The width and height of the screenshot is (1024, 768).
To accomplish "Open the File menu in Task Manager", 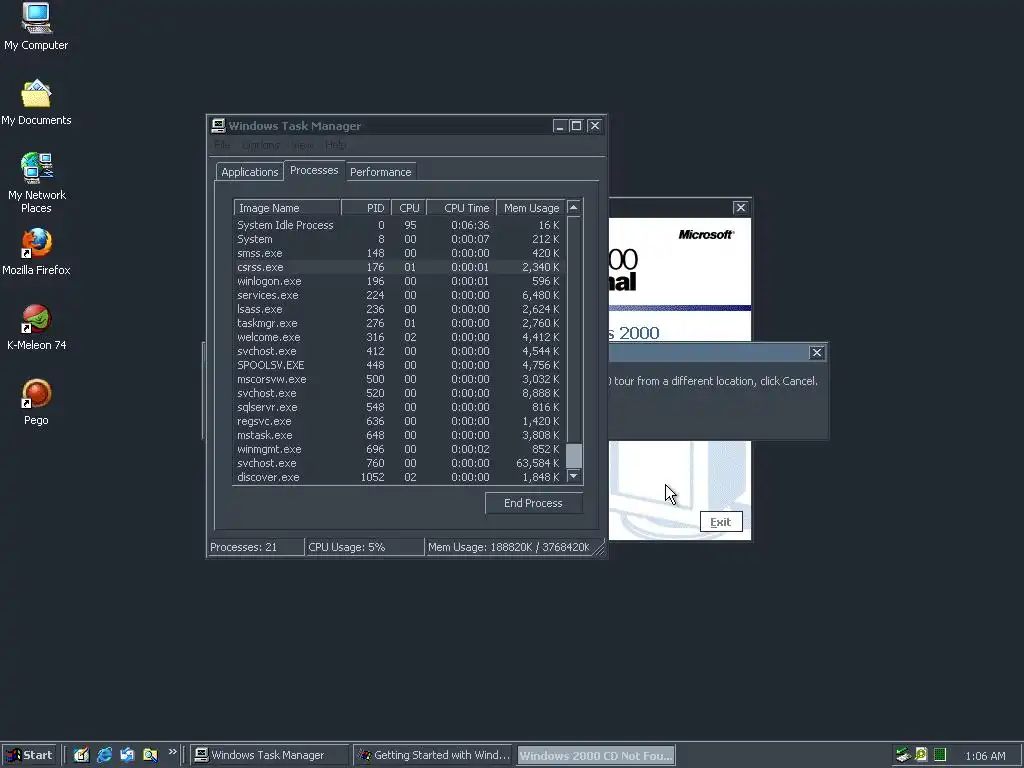I will point(222,144).
